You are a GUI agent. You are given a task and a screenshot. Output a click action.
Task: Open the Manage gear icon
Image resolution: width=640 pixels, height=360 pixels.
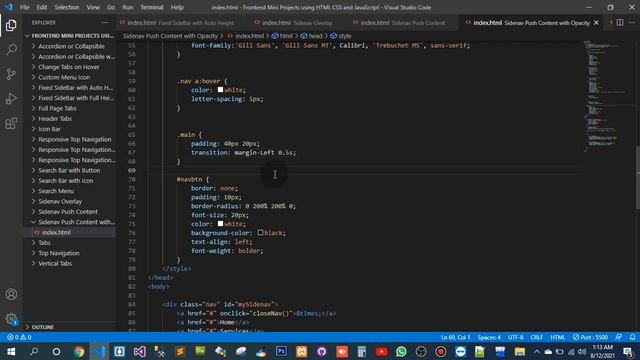[x=11, y=319]
